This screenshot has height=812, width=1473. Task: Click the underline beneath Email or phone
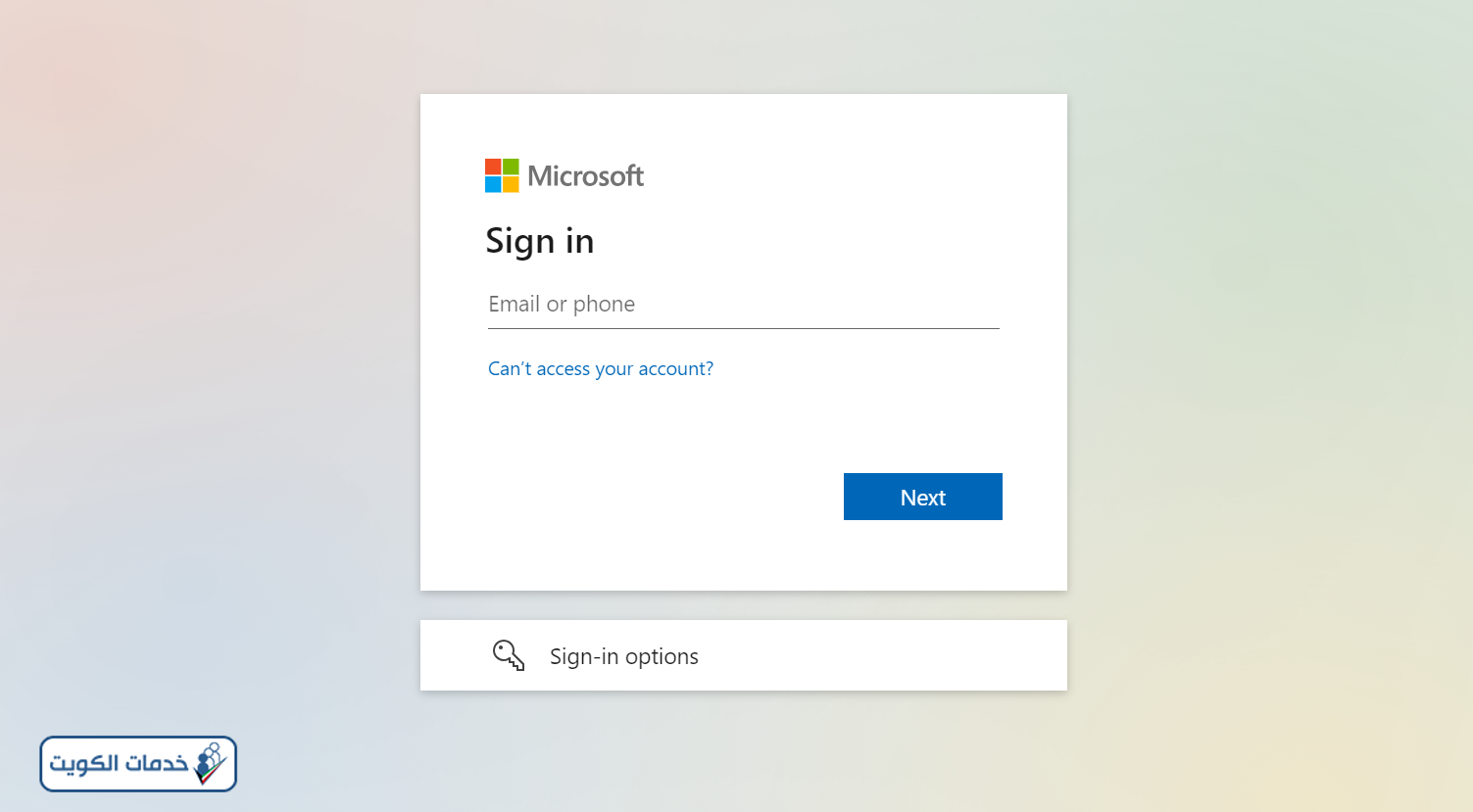click(x=744, y=328)
